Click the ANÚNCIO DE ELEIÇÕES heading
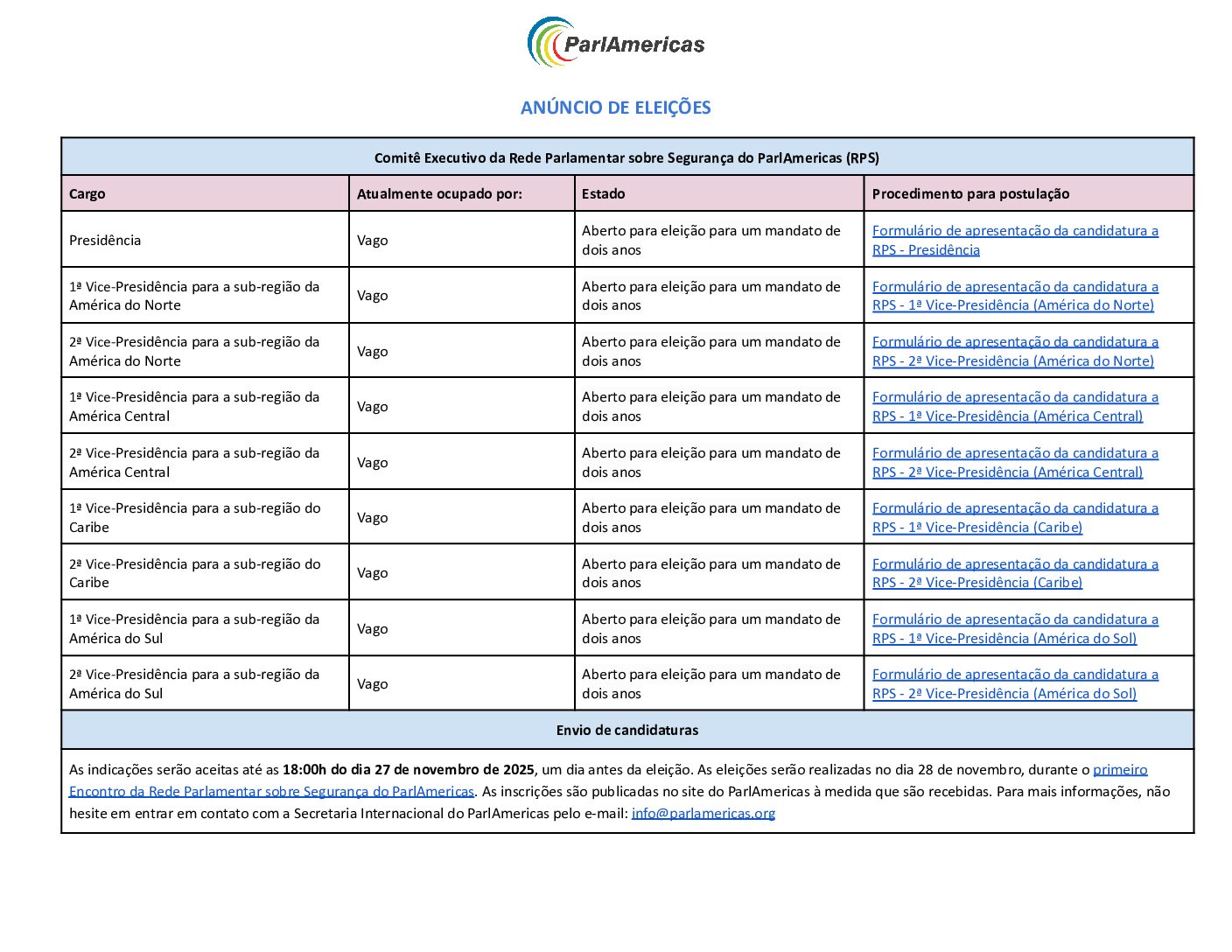 615,108
